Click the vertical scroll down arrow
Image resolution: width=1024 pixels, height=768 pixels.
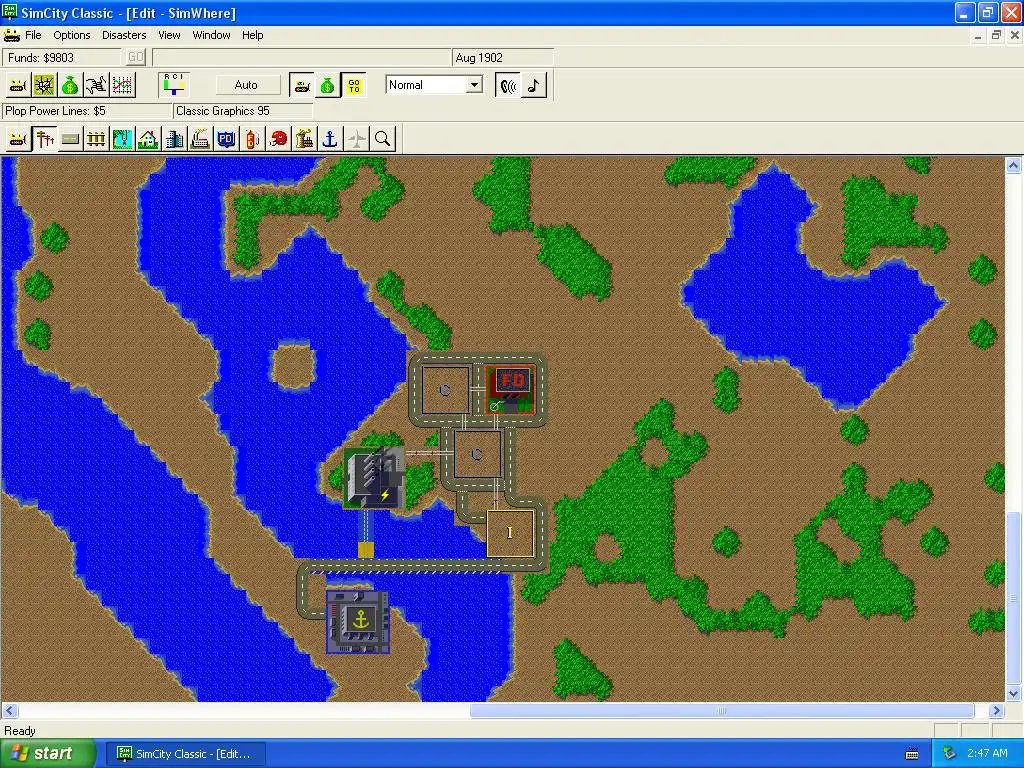click(1014, 694)
